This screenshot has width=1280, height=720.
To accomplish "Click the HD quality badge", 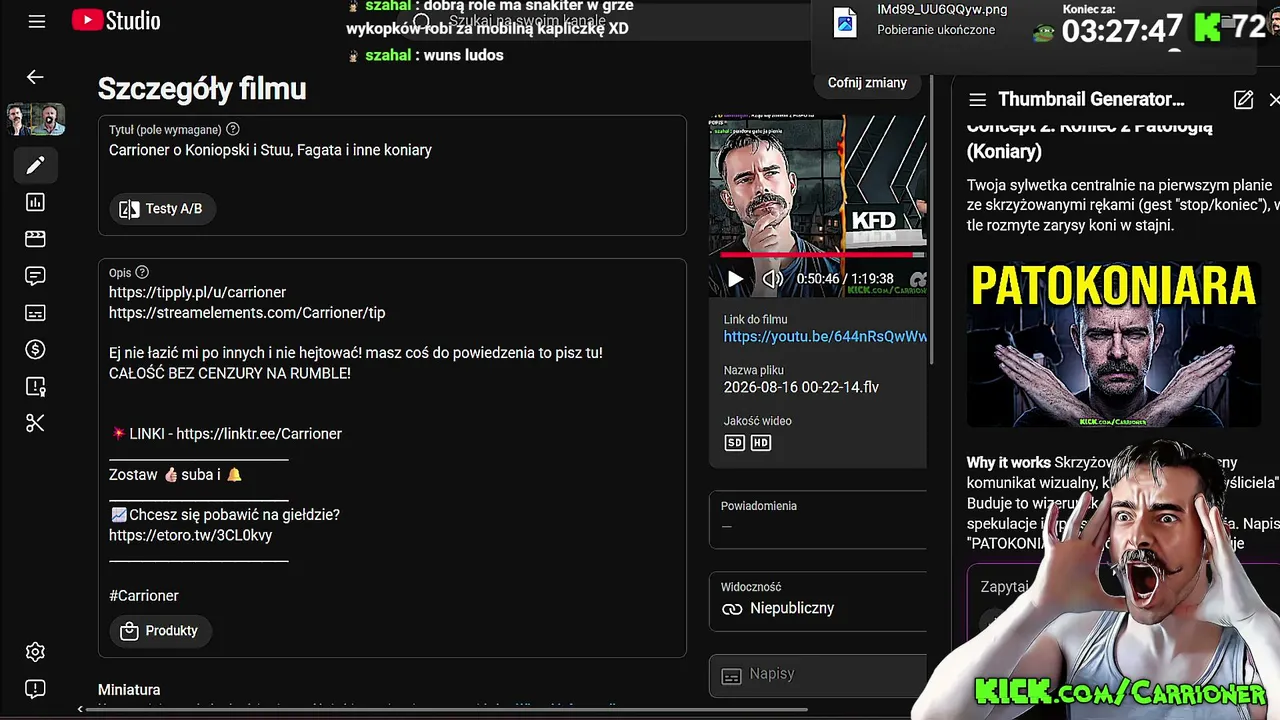I will tap(761, 443).
